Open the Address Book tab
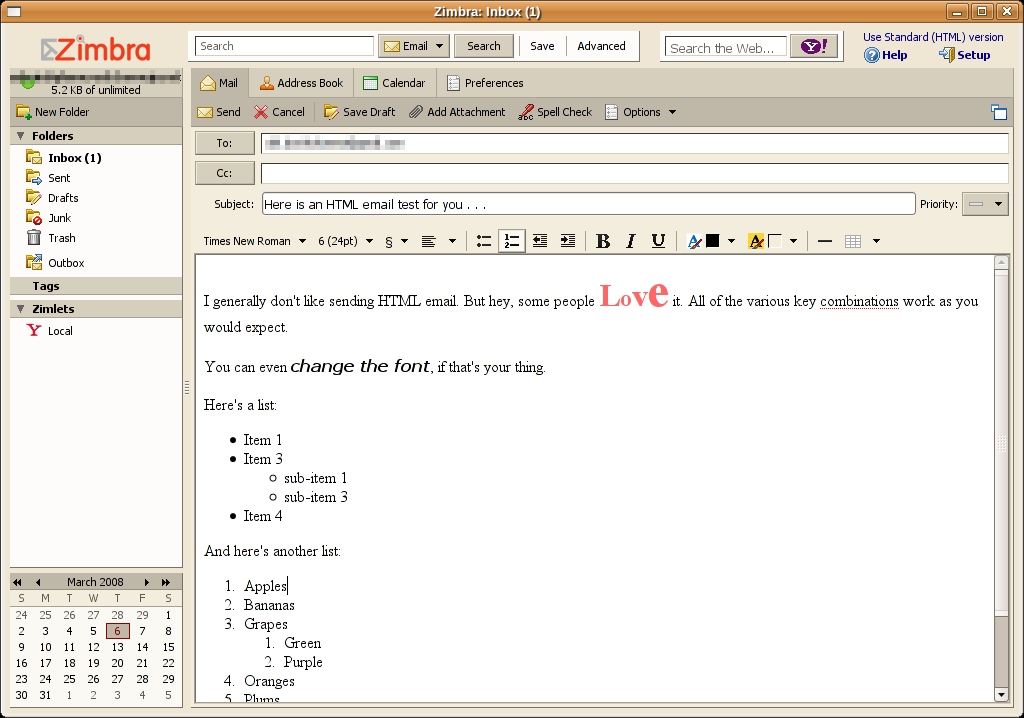 301,83
